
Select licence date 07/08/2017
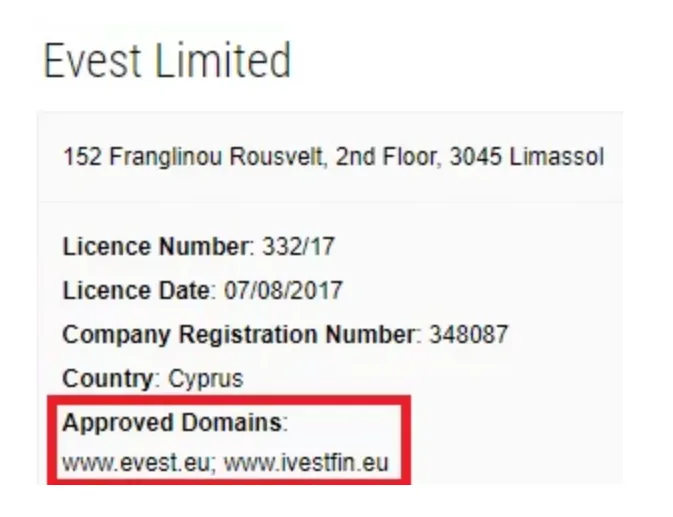(283, 290)
